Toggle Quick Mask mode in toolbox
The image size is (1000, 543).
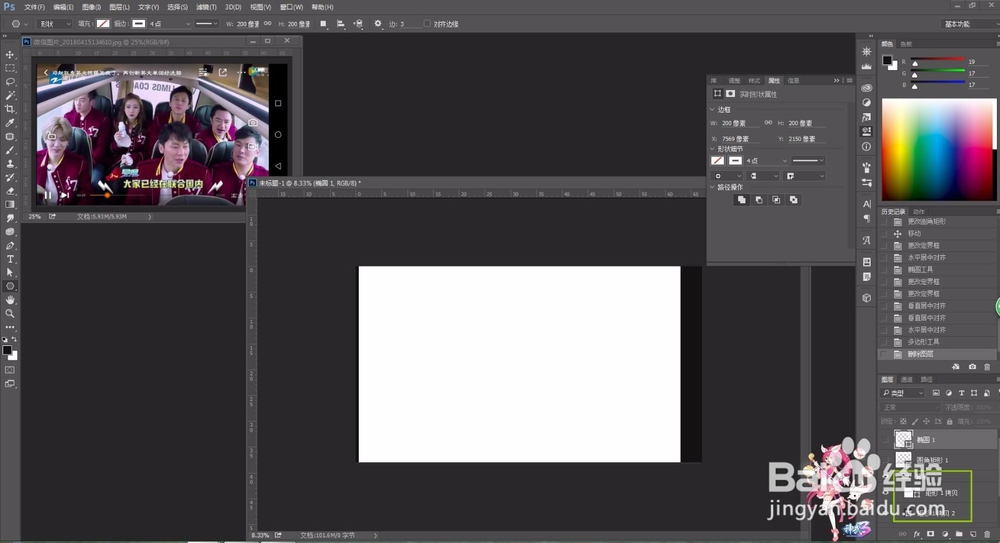10,370
